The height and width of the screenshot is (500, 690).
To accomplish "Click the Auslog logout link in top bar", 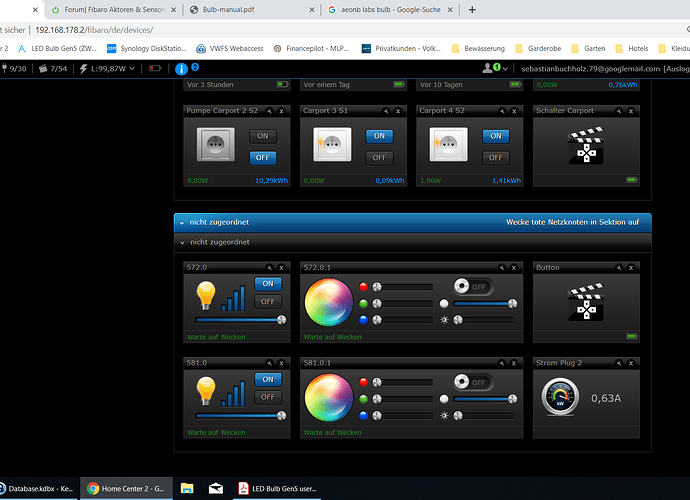I will pos(676,69).
